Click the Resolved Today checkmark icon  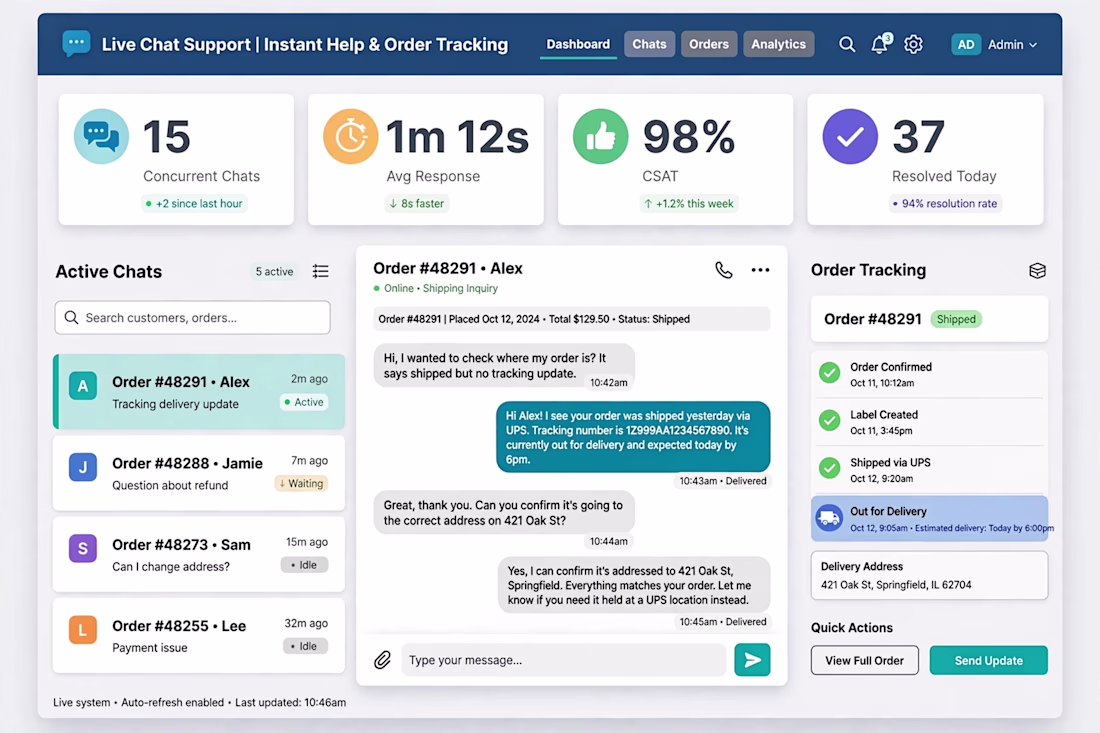[x=850, y=136]
